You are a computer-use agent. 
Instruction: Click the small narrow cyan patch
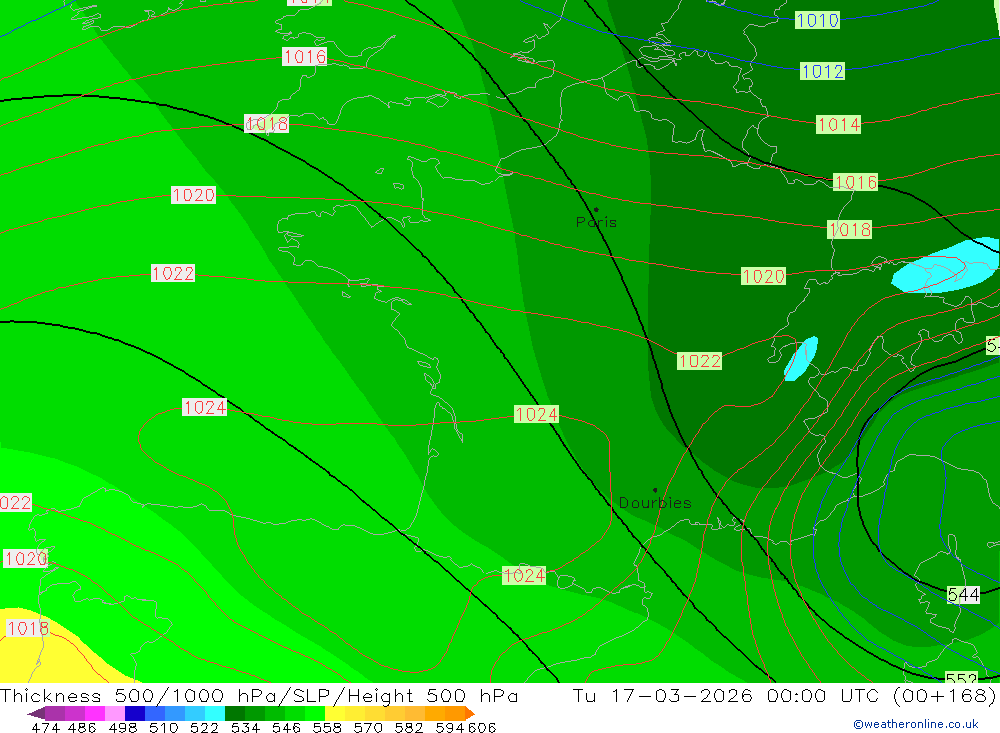(800, 359)
